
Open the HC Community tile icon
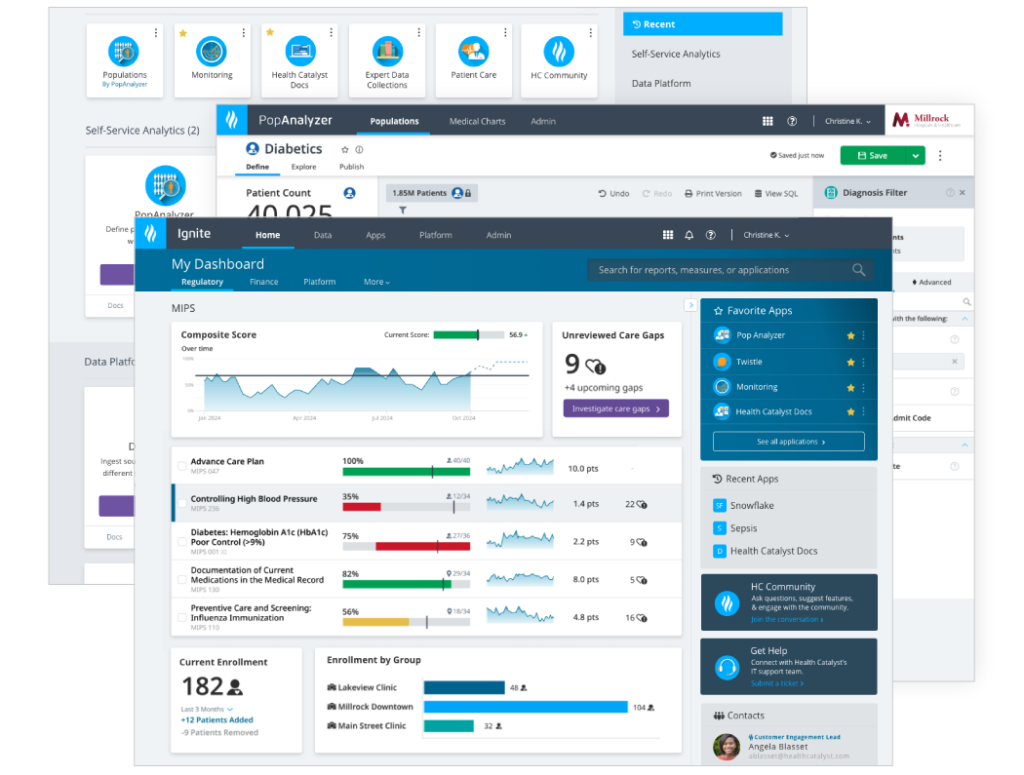[559, 52]
